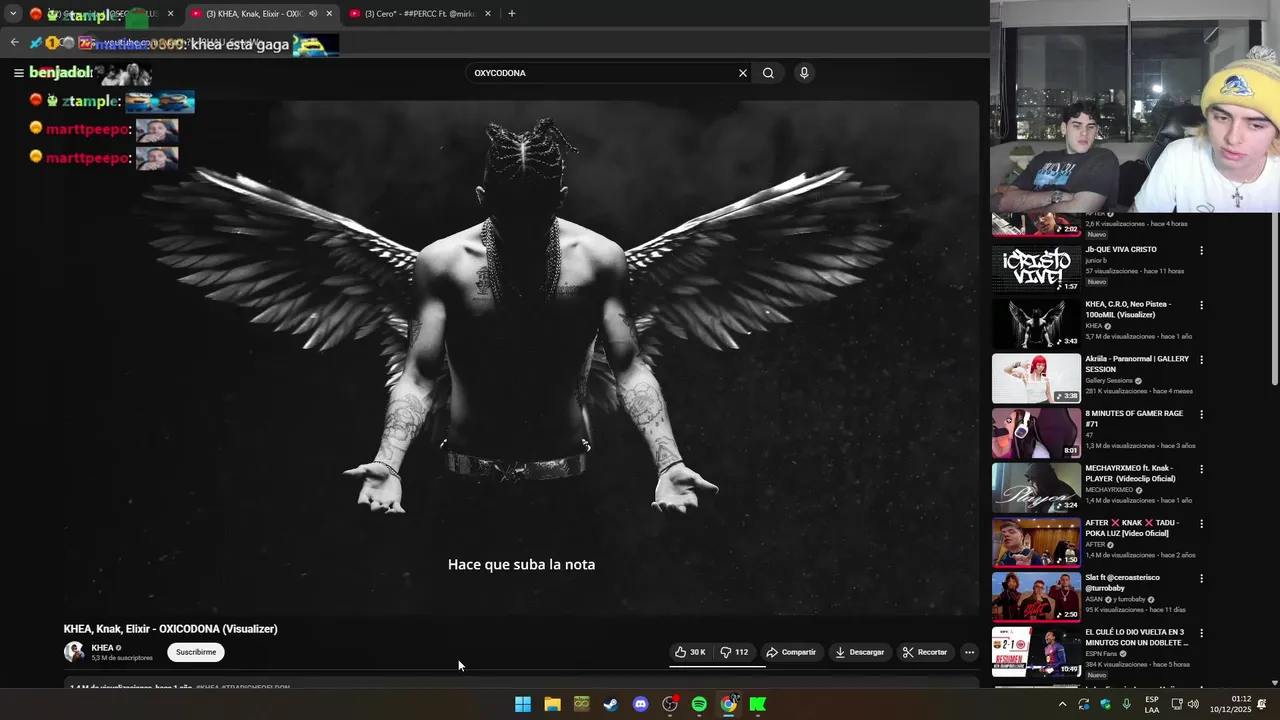
Task: Open options for MECHAYRXMEO PLAYER video
Action: pos(1201,469)
